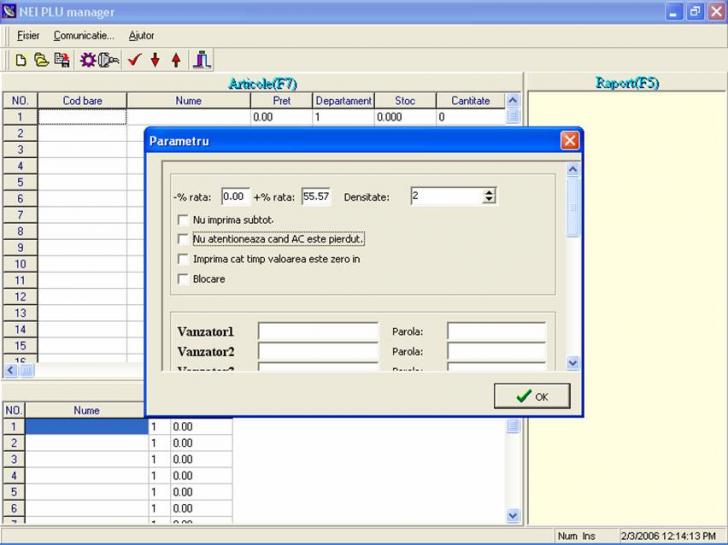Click the save file toolbar icon
The width and height of the screenshot is (728, 545).
click(62, 60)
